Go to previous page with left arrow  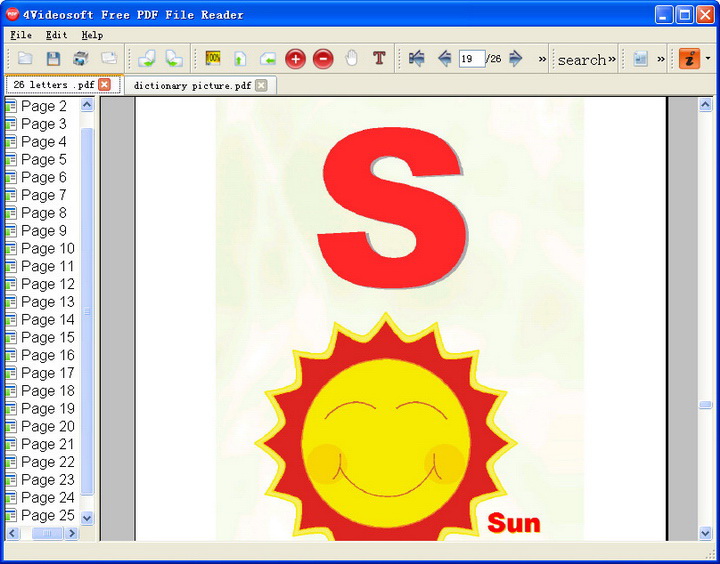click(444, 59)
